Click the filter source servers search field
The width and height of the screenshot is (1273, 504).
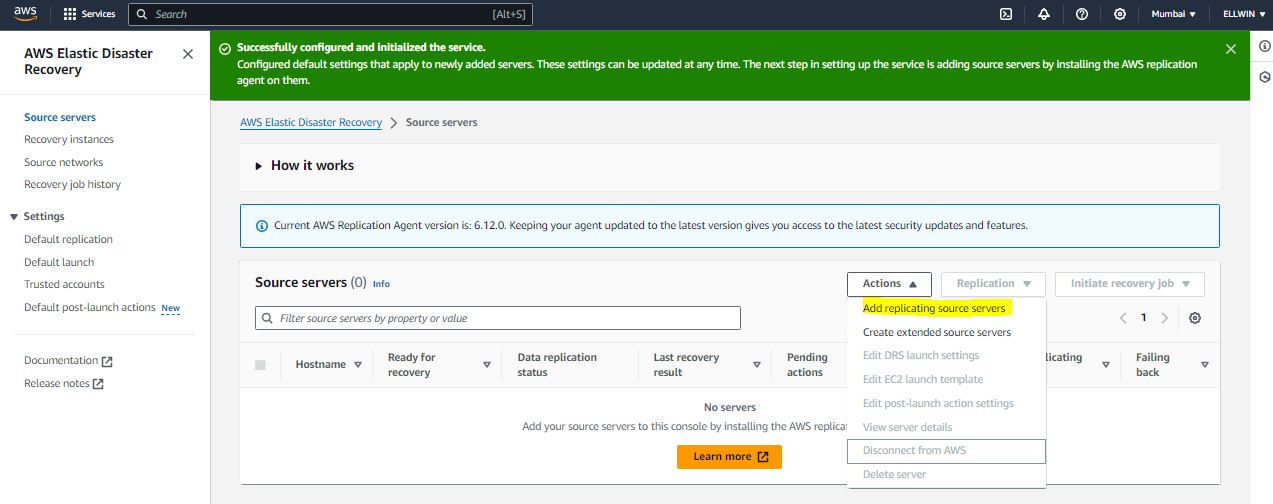498,318
